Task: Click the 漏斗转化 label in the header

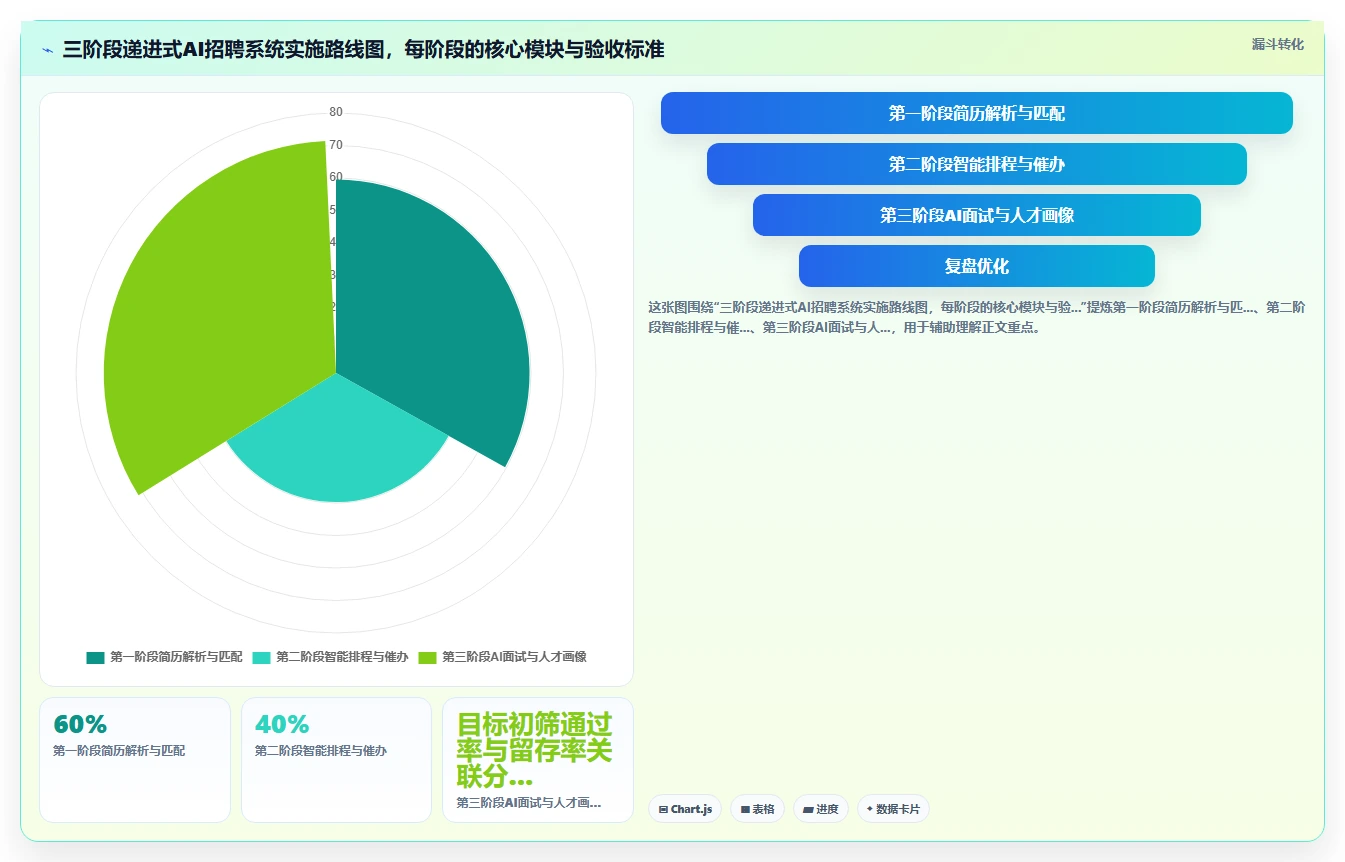Action: pyautogui.click(x=1277, y=44)
